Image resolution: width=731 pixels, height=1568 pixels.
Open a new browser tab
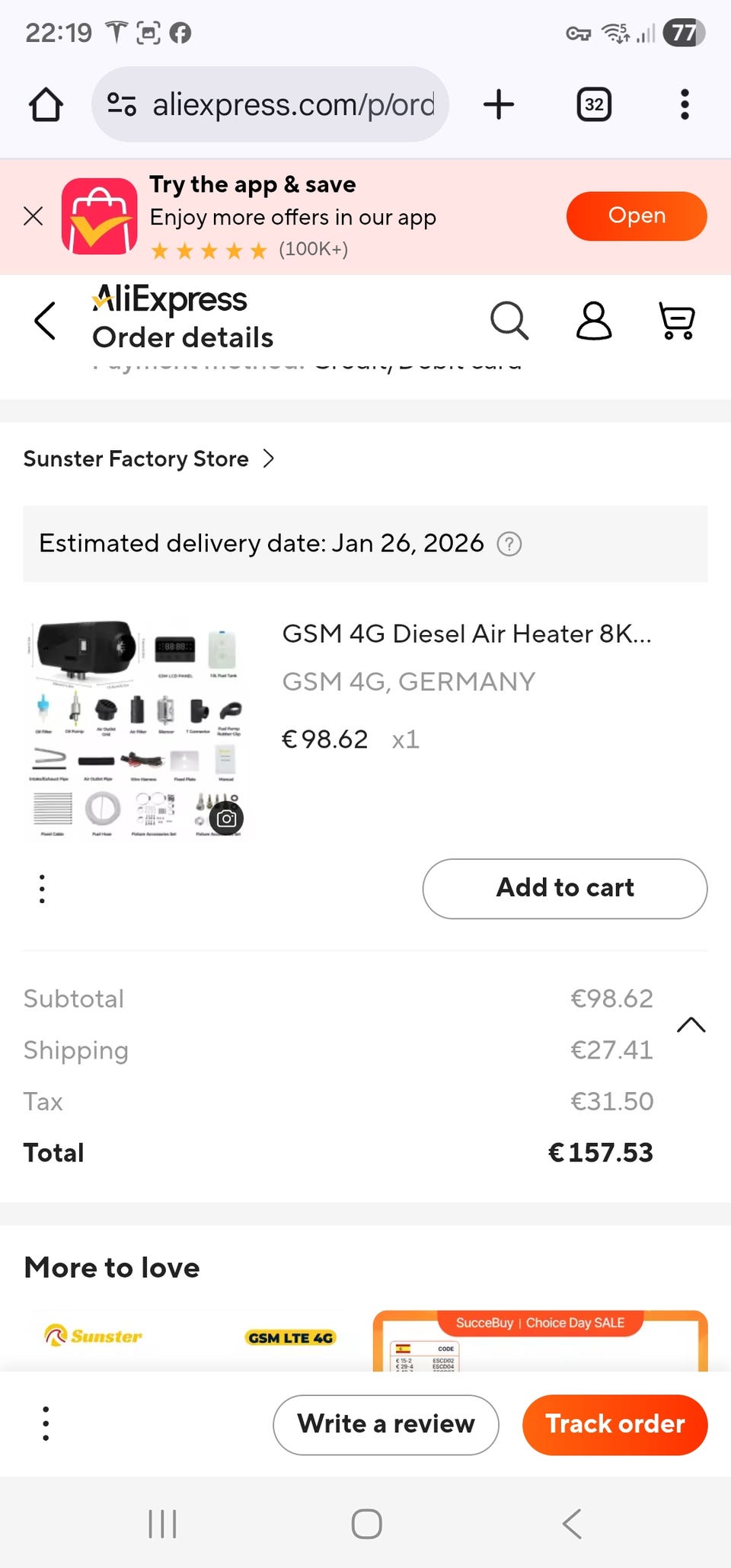click(x=499, y=104)
